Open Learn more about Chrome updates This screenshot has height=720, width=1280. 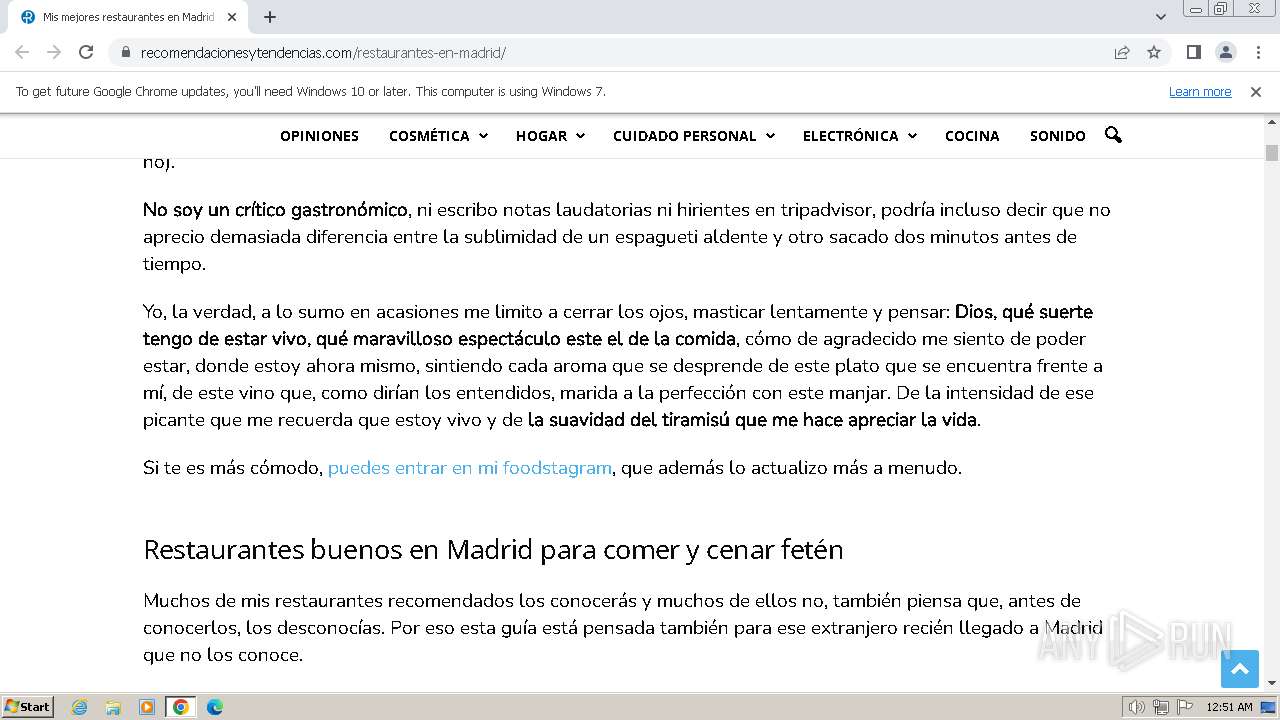click(1200, 91)
